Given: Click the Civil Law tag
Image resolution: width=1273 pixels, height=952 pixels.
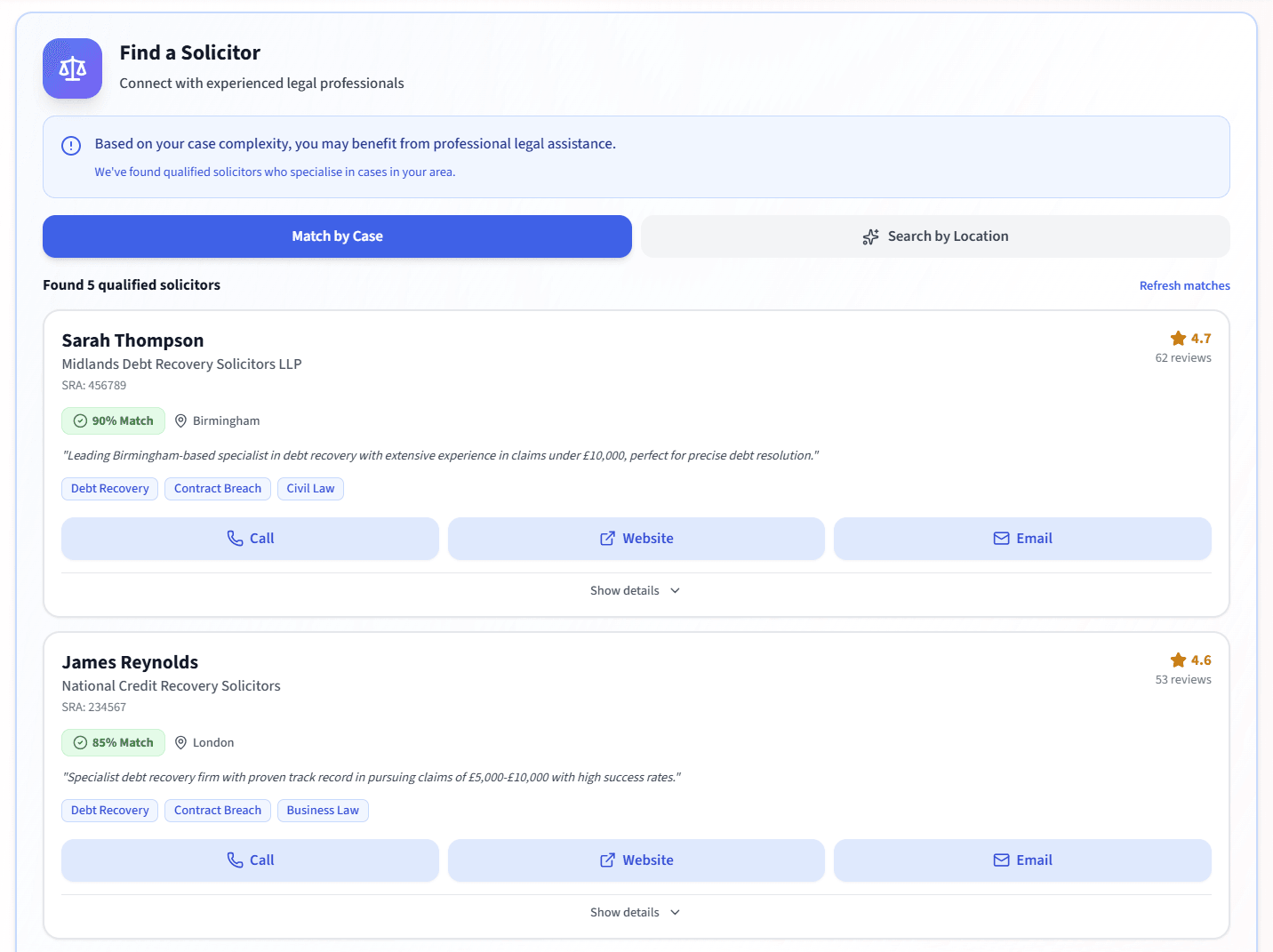Looking at the screenshot, I should tap(310, 489).
